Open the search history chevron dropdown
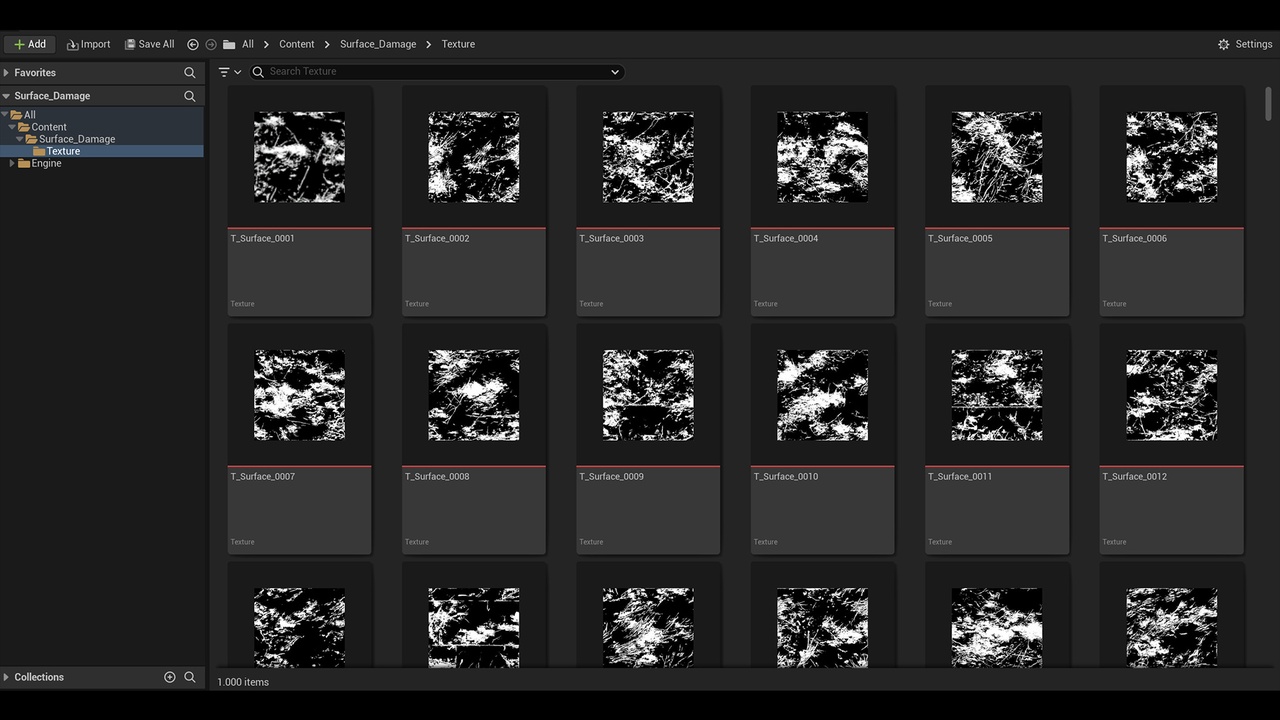The height and width of the screenshot is (720, 1280). point(615,72)
